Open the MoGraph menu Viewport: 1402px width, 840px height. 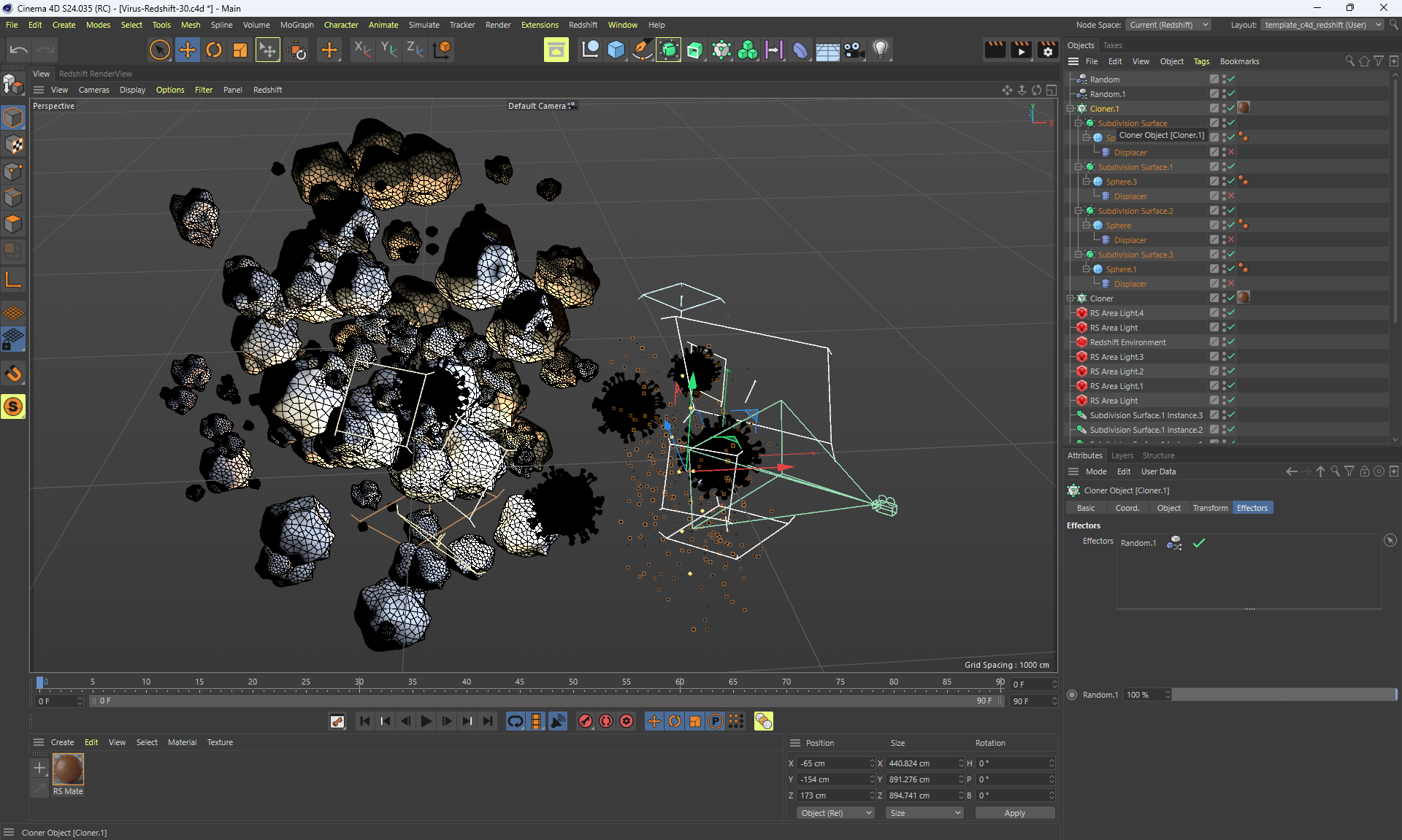296,25
